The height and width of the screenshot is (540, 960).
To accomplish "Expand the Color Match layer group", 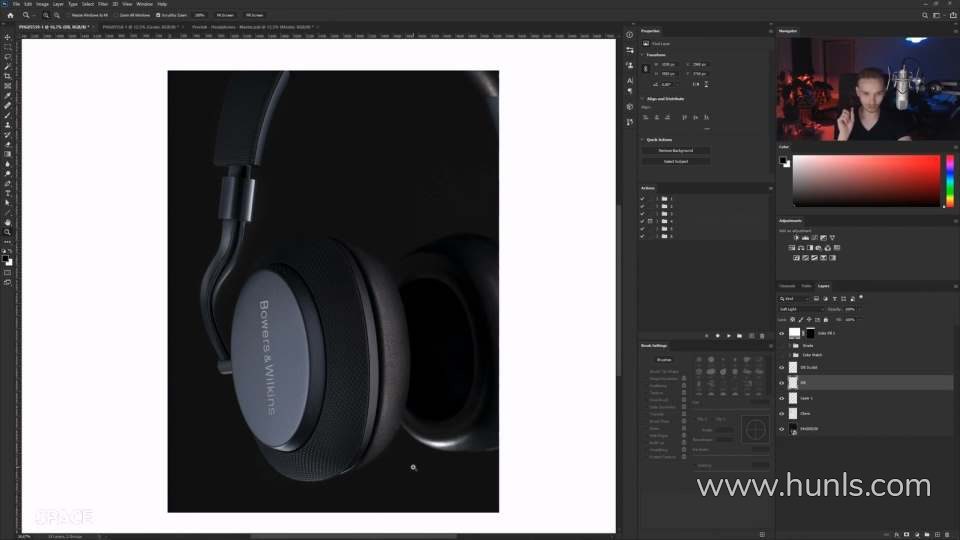I will [x=789, y=355].
